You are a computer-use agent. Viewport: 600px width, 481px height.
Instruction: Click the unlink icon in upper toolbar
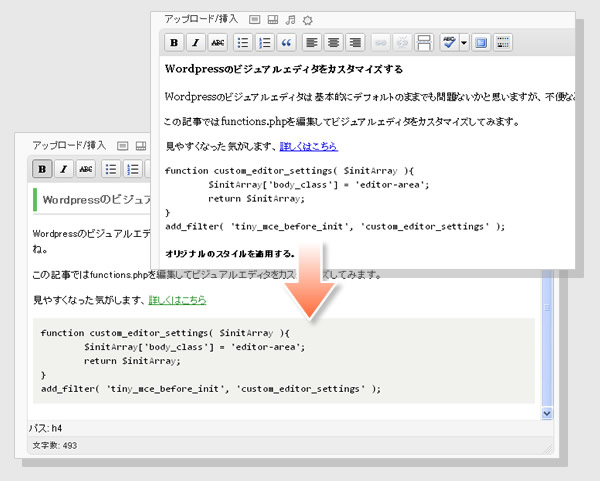click(402, 42)
